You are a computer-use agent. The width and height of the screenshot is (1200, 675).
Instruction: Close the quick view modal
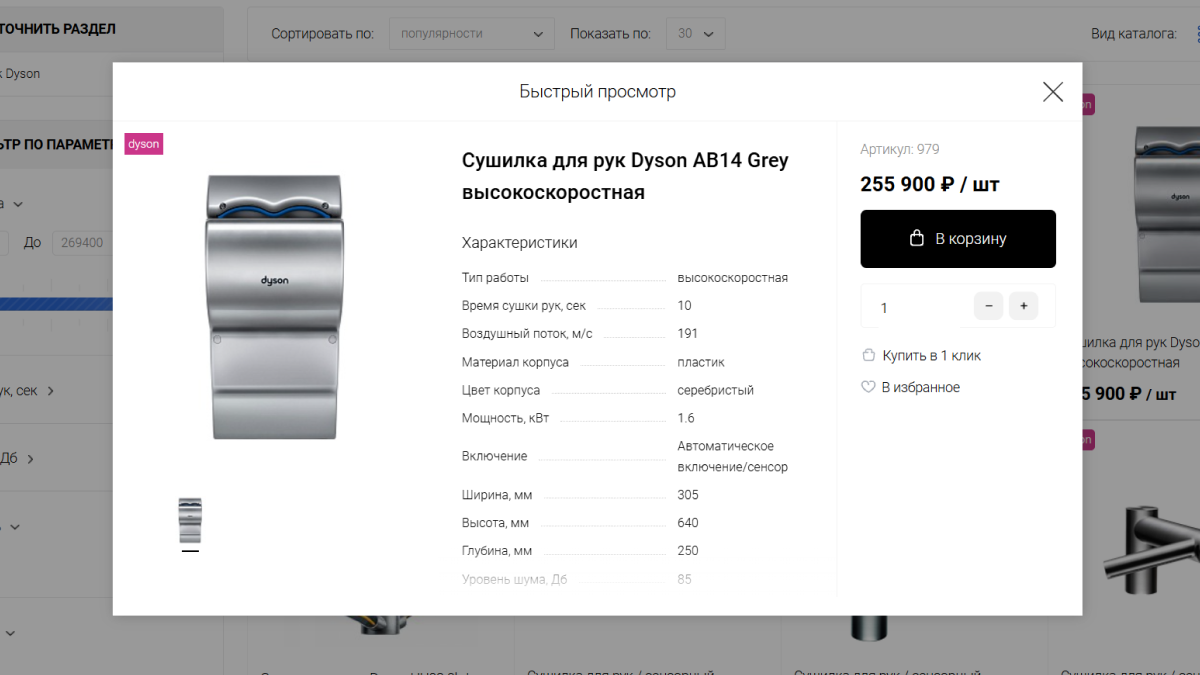click(x=1052, y=92)
